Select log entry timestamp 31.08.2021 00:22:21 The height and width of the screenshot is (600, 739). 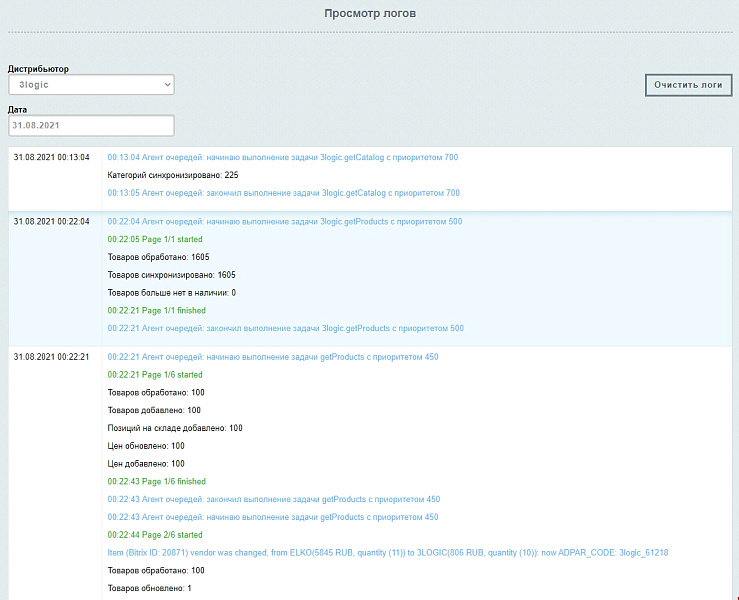52,358
